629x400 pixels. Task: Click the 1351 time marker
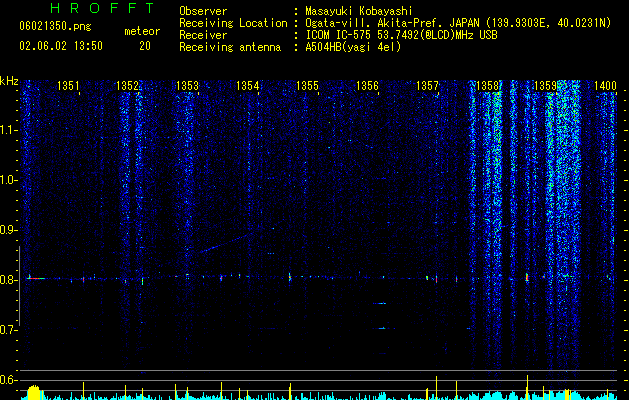tap(68, 86)
